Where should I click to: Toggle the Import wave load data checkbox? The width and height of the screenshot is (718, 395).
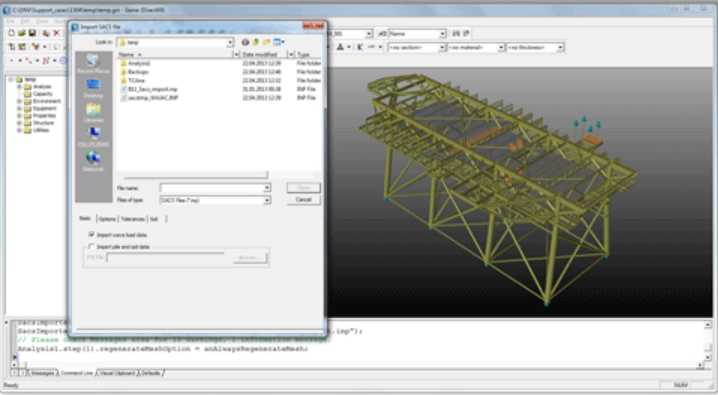[x=92, y=235]
